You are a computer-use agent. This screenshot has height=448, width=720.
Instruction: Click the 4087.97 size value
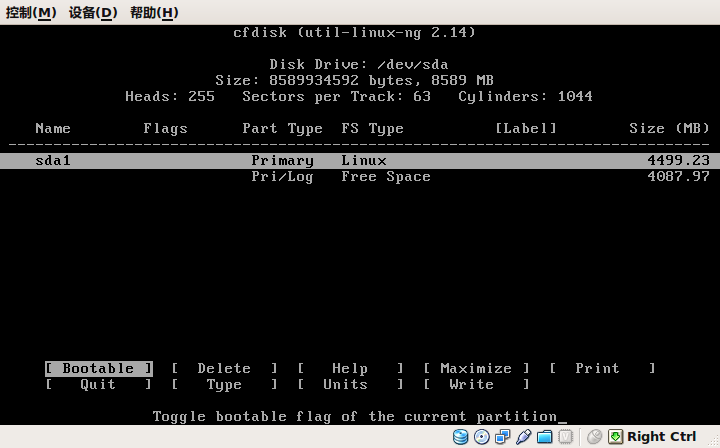point(679,177)
